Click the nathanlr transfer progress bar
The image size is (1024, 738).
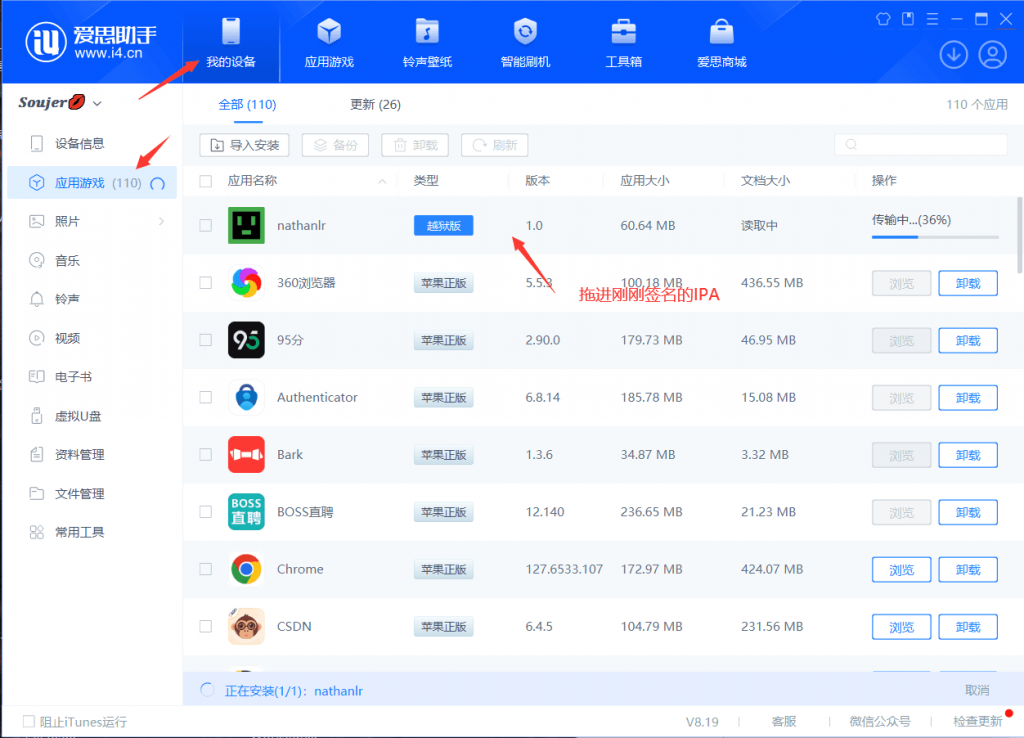click(935, 237)
